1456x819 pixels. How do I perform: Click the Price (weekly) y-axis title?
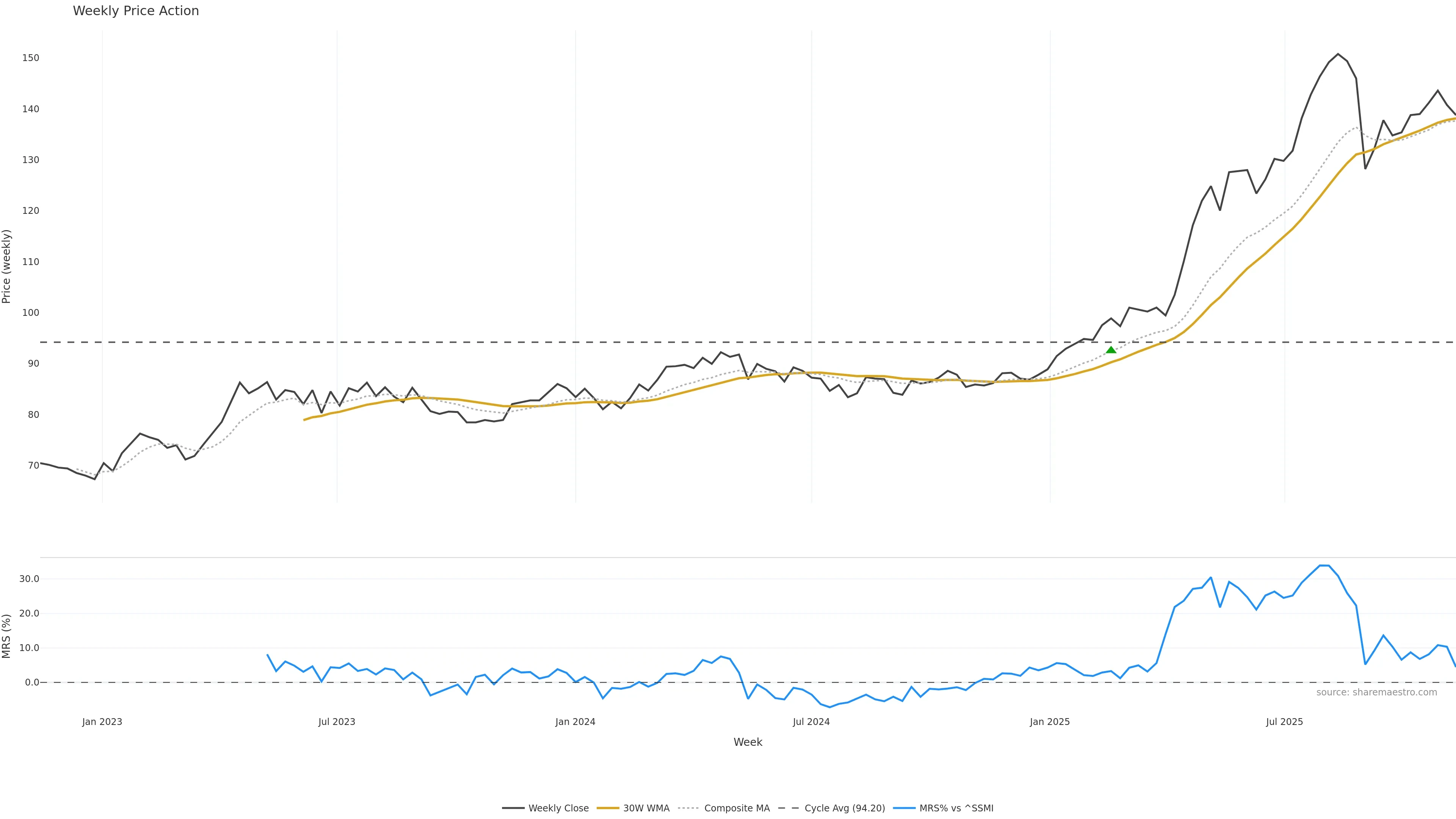click(6, 266)
